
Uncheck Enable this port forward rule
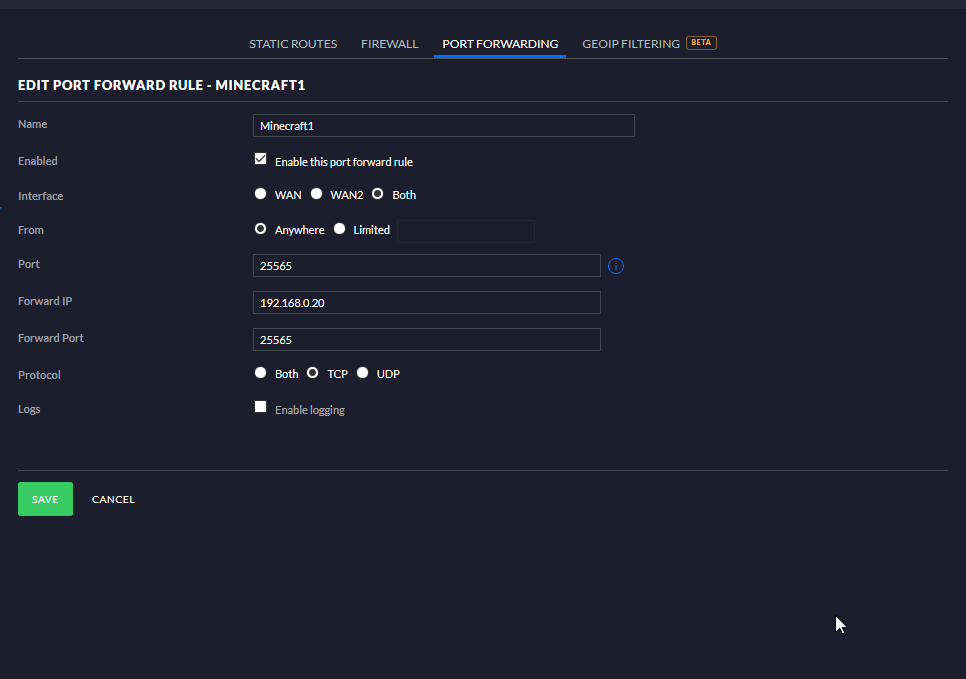point(261,159)
